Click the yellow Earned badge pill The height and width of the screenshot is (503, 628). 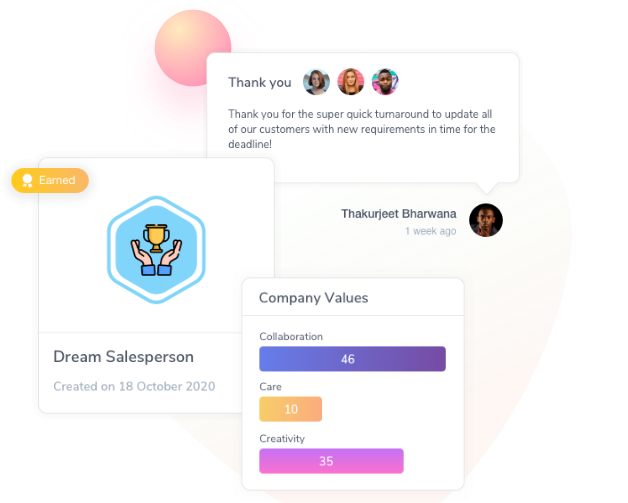50,180
